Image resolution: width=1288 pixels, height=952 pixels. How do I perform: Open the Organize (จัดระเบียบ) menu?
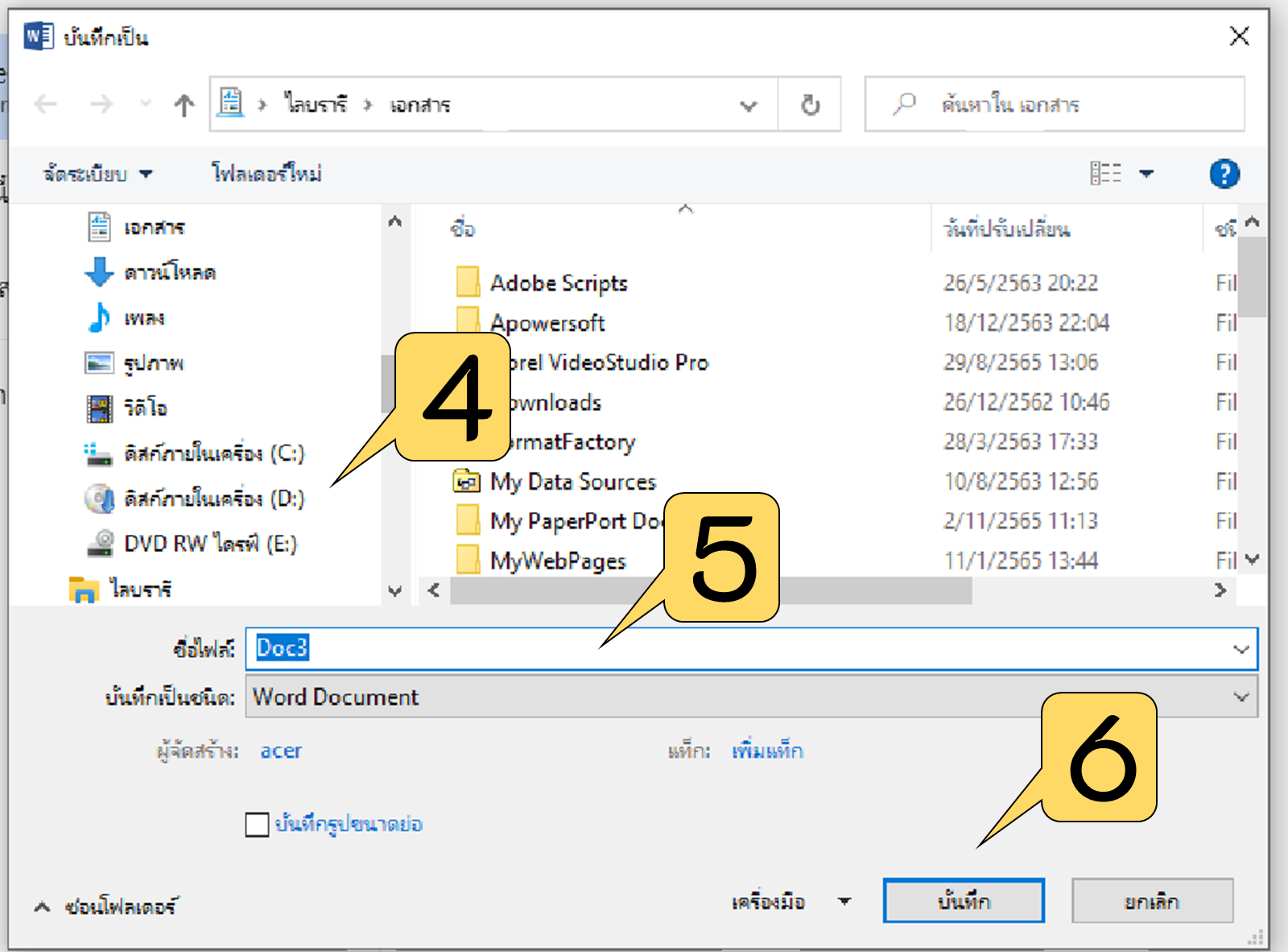tap(97, 174)
